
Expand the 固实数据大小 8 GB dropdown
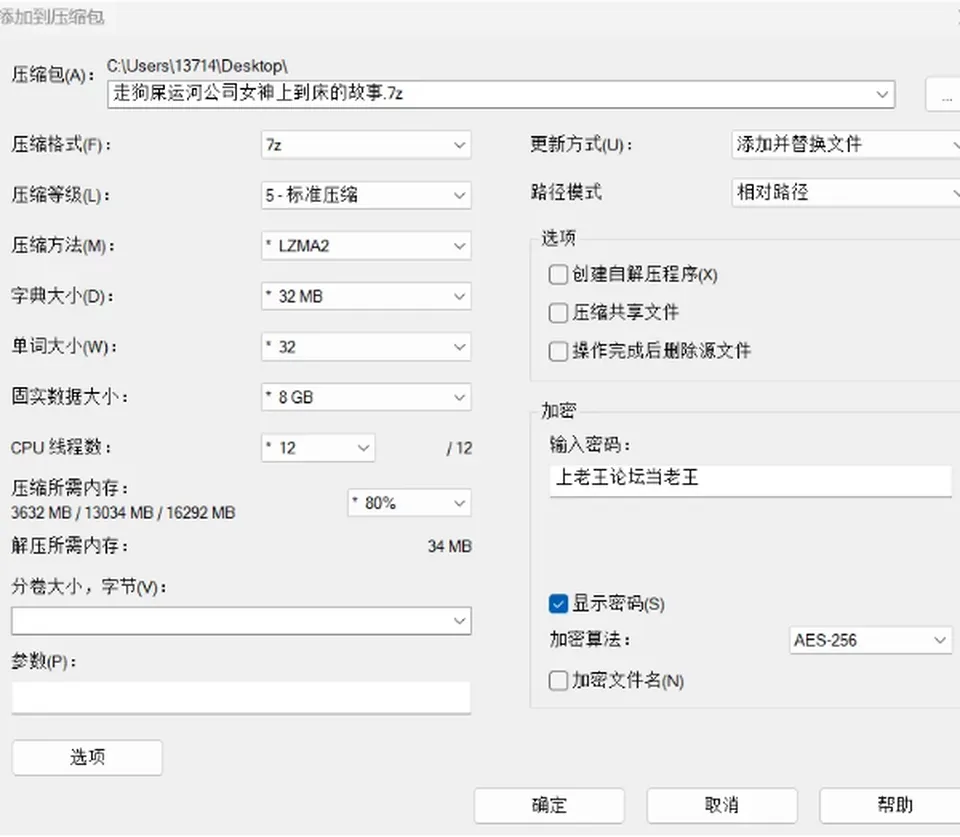366,397
